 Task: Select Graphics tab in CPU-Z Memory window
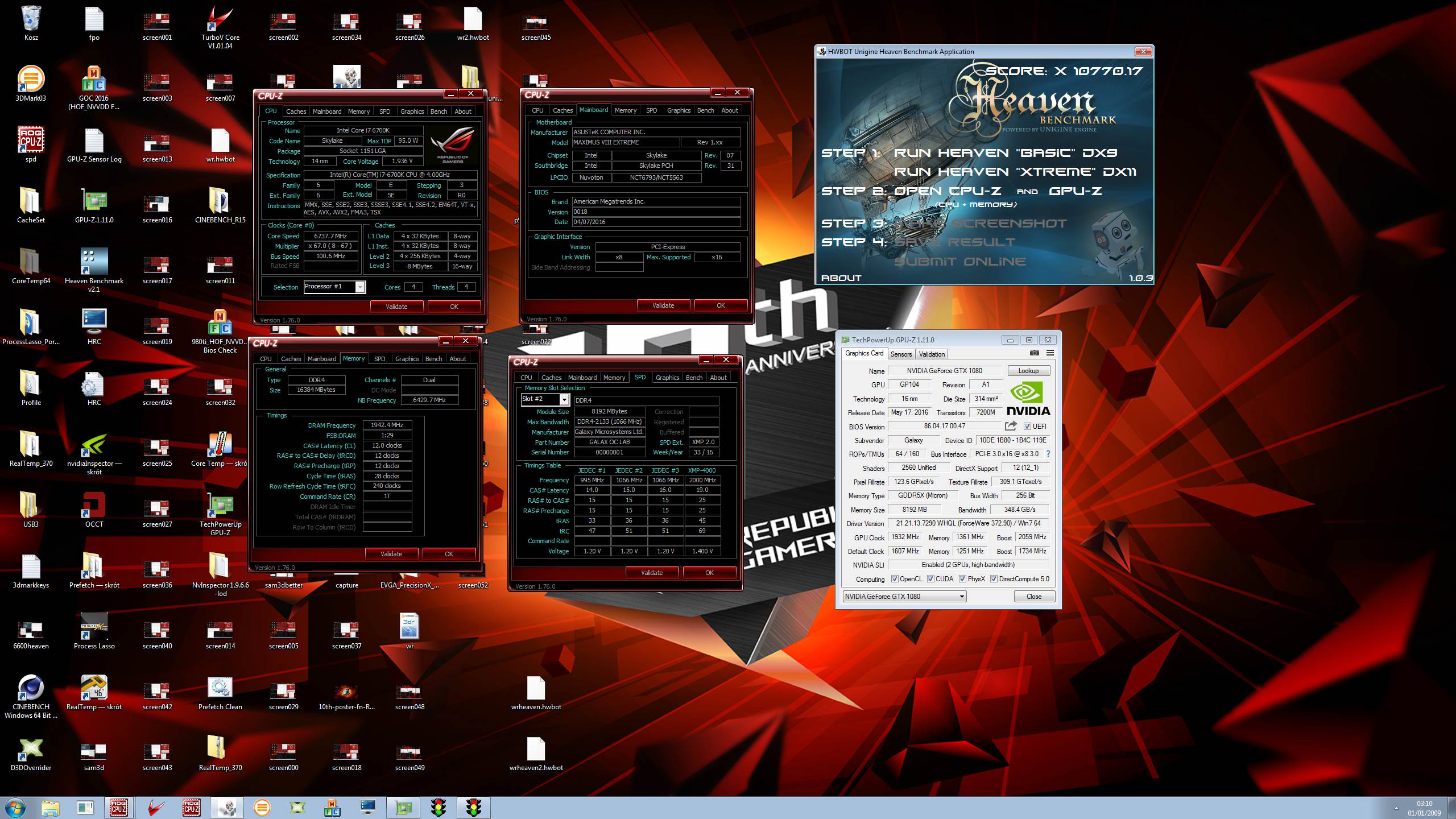pyautogui.click(x=407, y=359)
